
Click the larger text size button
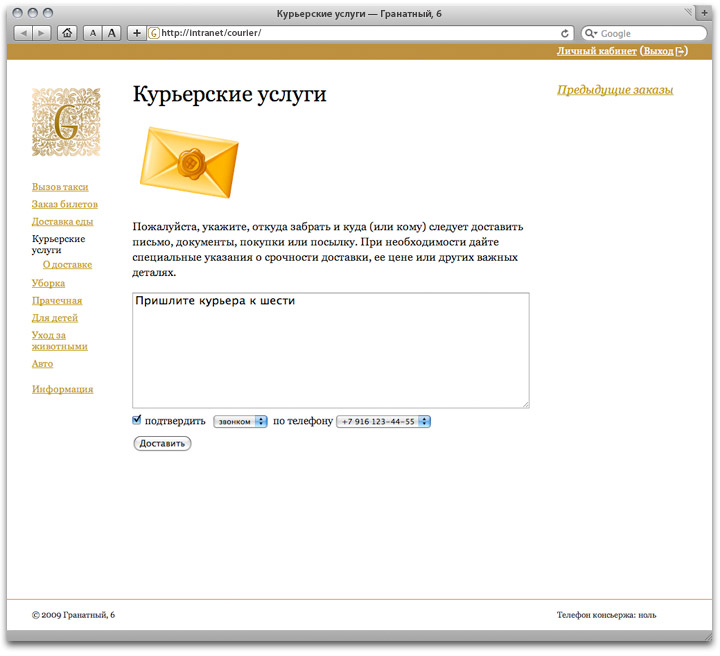click(x=112, y=33)
